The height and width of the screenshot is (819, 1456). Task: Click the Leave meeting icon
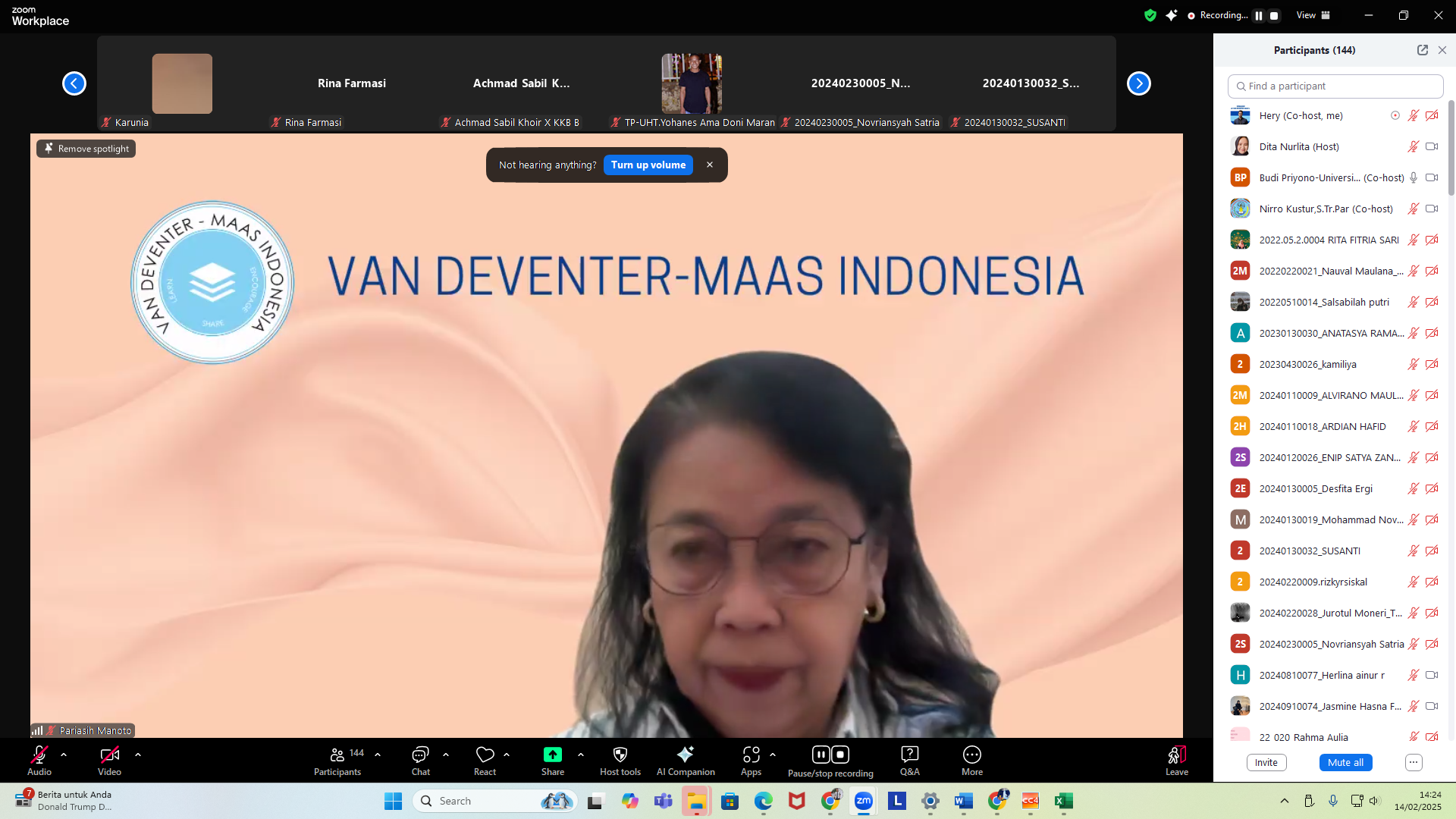(x=1176, y=755)
